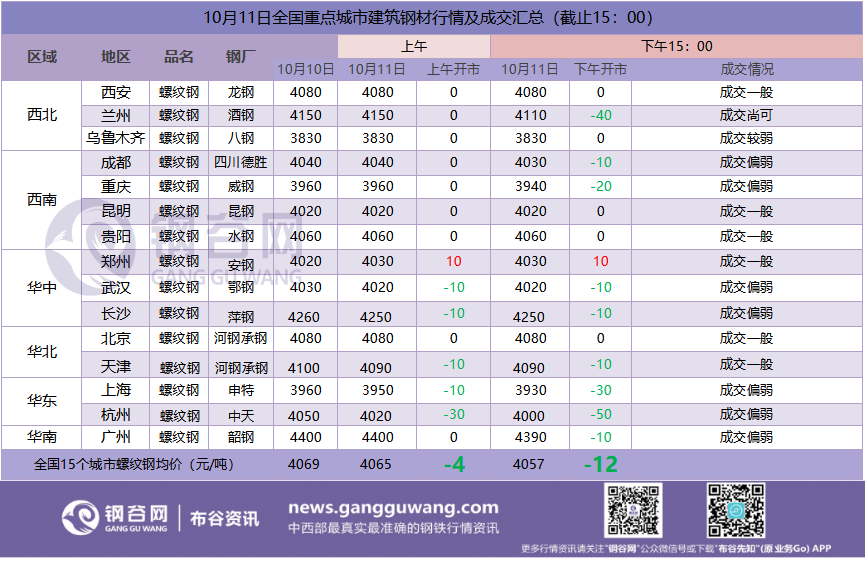
Task: Select the 上午 header cell
Action: tap(414, 46)
